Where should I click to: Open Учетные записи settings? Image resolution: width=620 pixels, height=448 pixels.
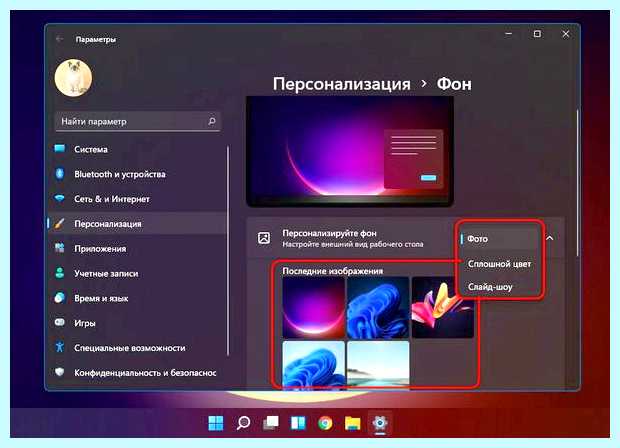point(137,273)
